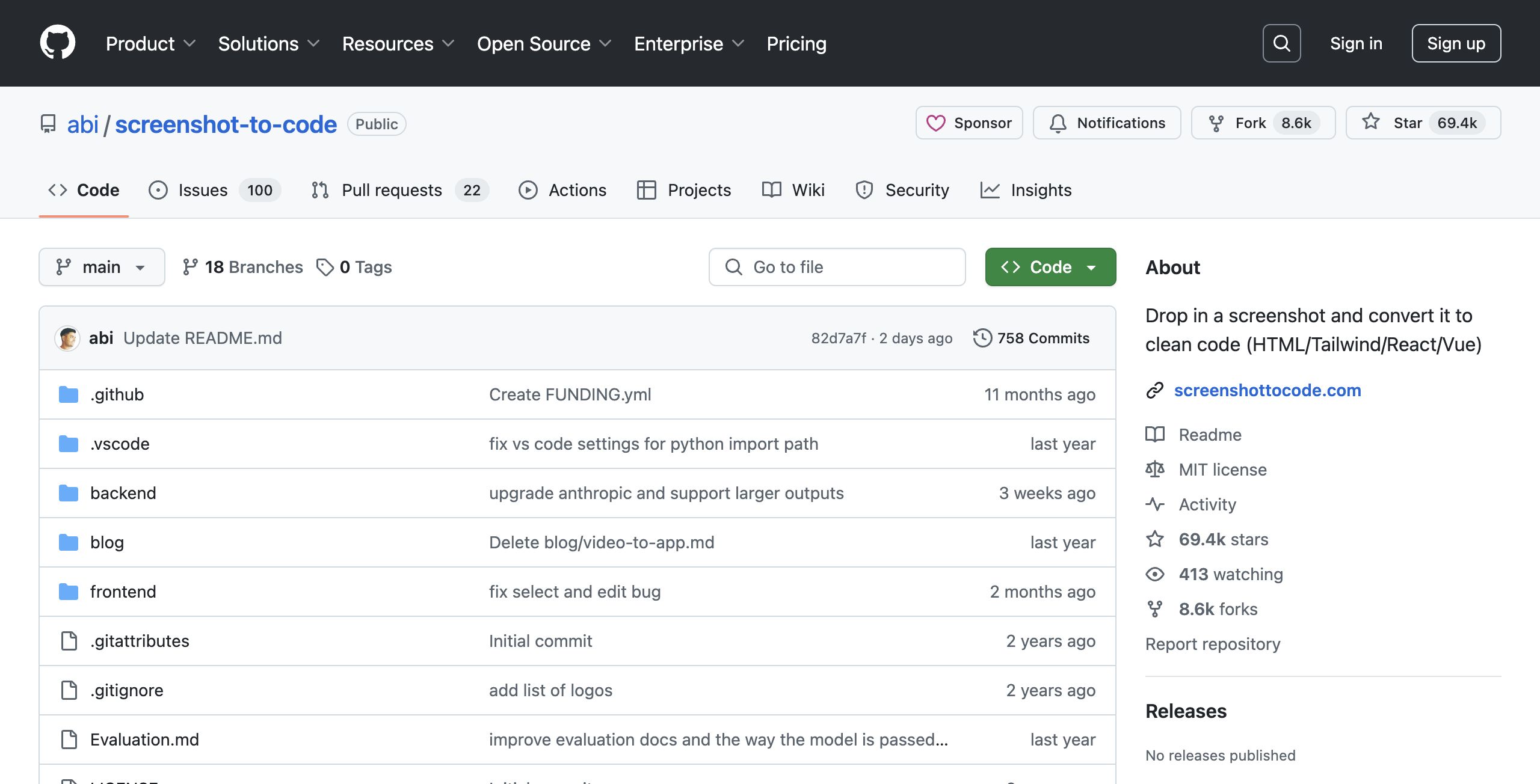Open 'fix select and edit bug' commit
The height and width of the screenshot is (784, 1540).
(574, 592)
